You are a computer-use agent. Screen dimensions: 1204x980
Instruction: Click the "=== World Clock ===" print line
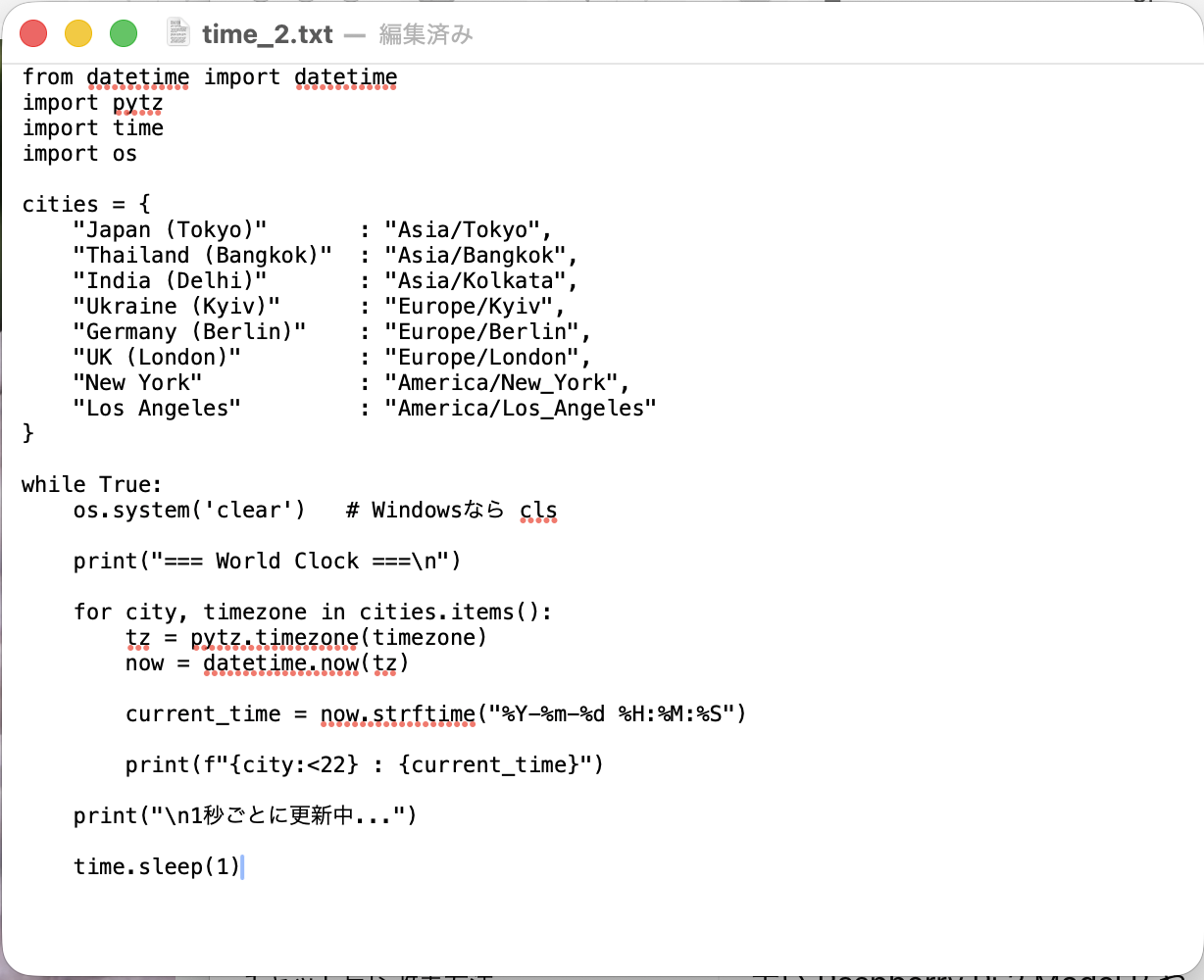click(268, 562)
